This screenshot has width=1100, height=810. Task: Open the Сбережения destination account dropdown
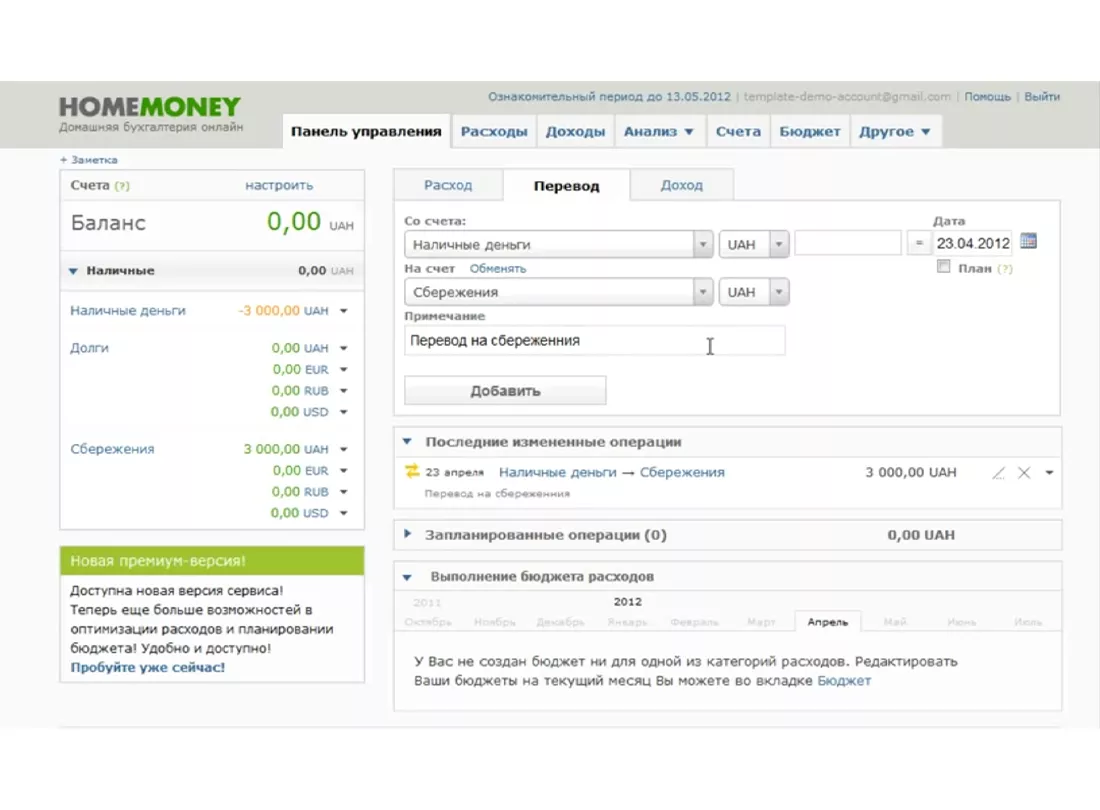(703, 292)
